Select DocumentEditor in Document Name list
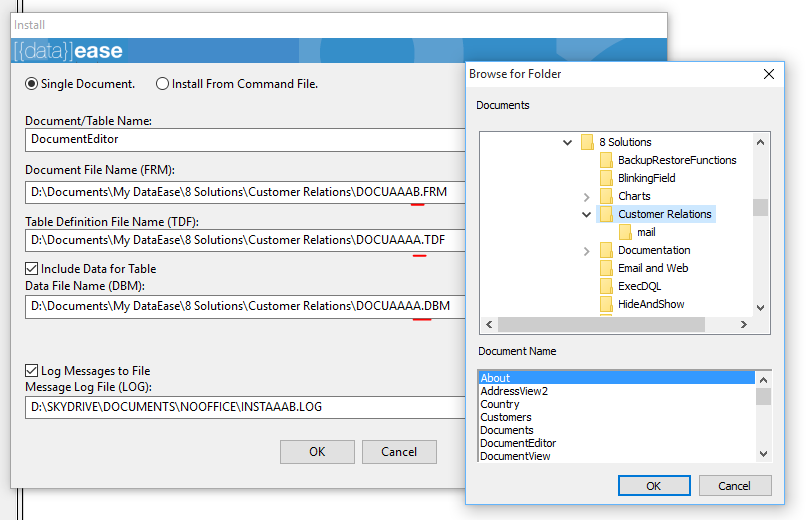The height and width of the screenshot is (520, 812). click(616, 443)
